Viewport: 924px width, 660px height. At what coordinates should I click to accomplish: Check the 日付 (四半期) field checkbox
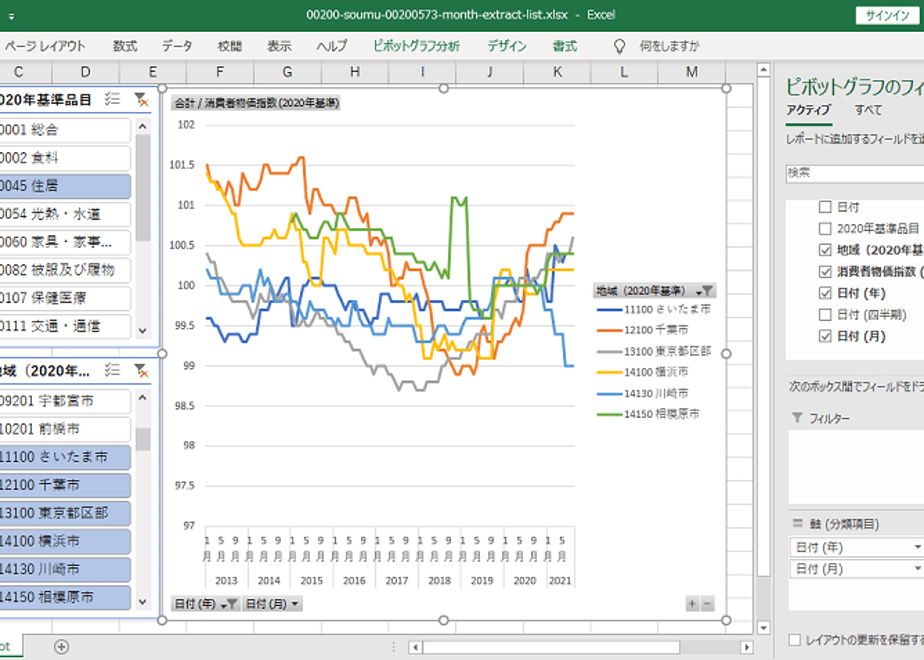click(825, 315)
